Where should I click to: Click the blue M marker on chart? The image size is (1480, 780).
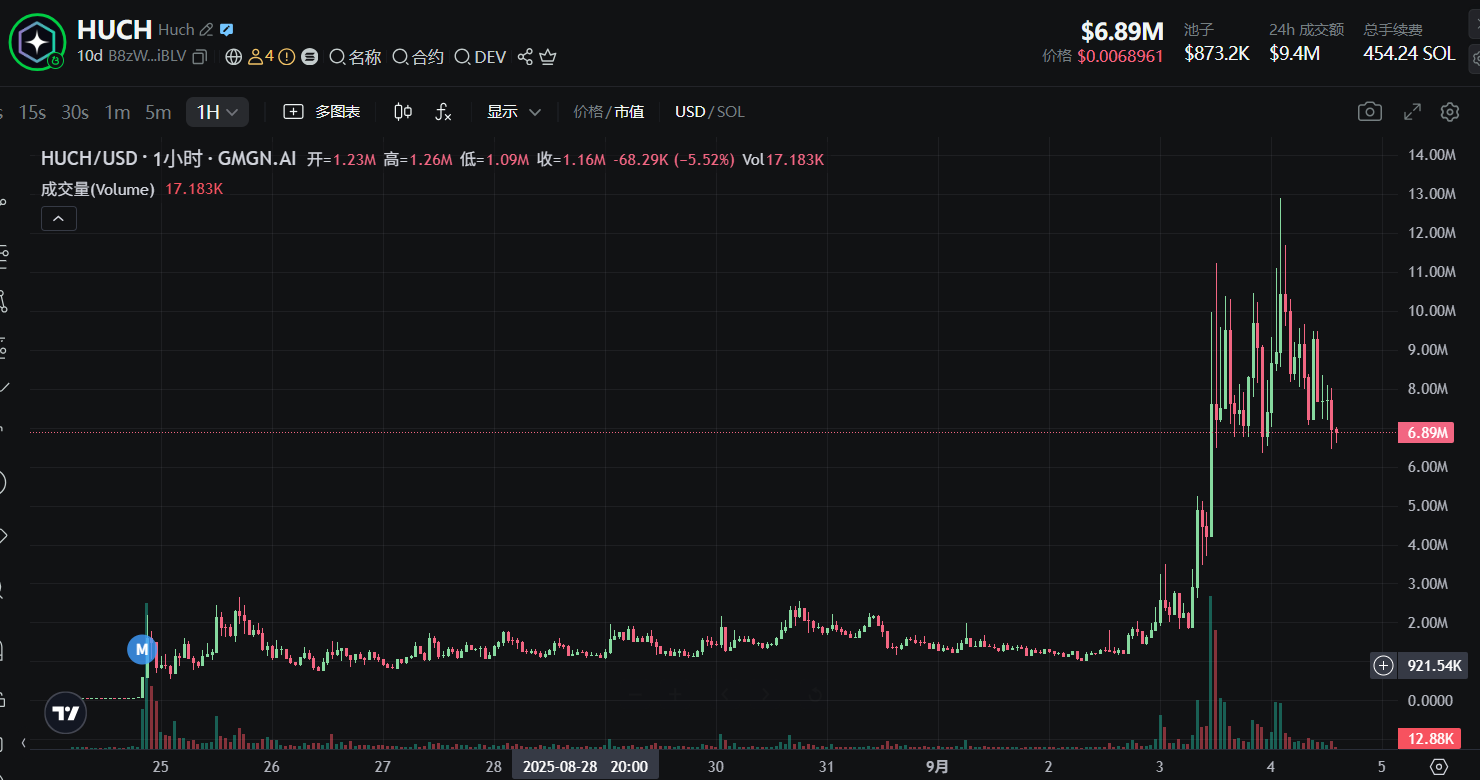click(142, 649)
